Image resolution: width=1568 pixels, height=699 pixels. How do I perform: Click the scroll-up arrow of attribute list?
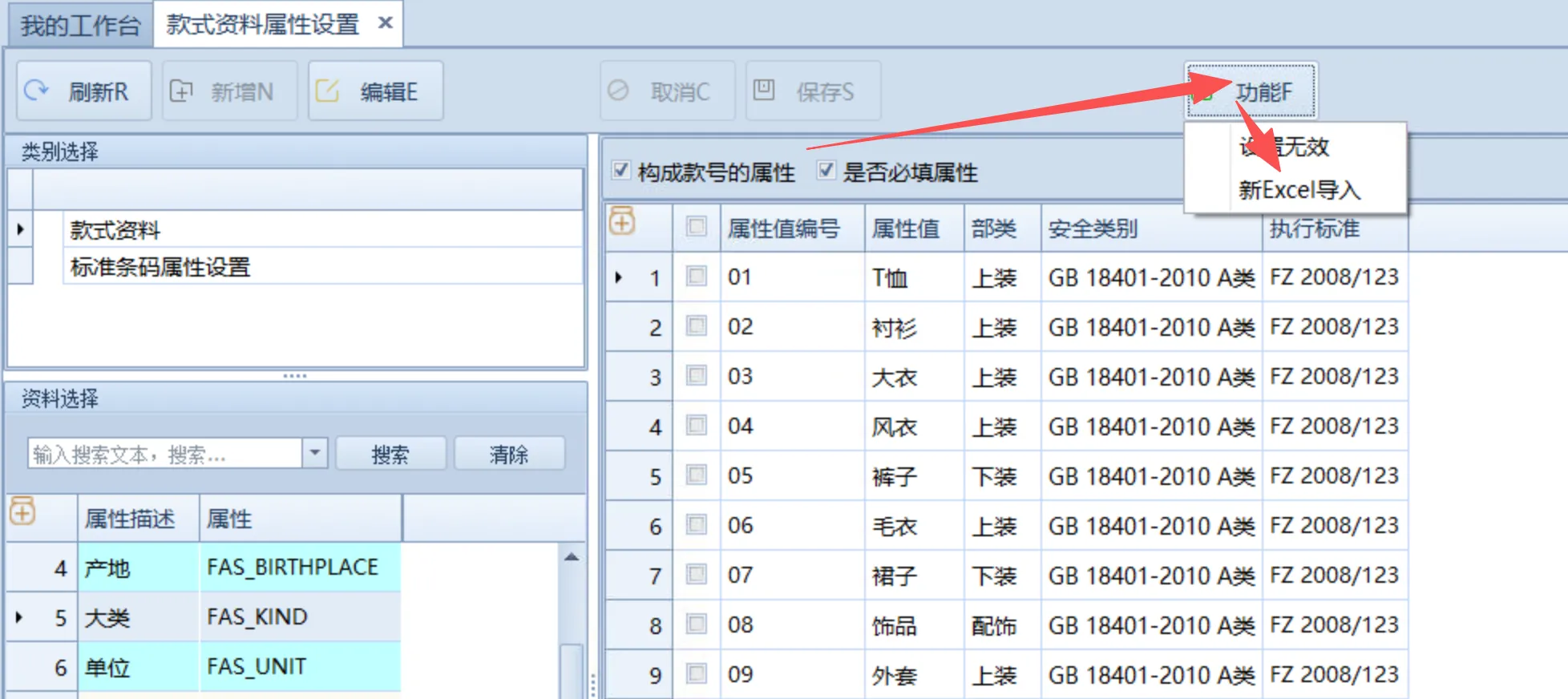(572, 557)
